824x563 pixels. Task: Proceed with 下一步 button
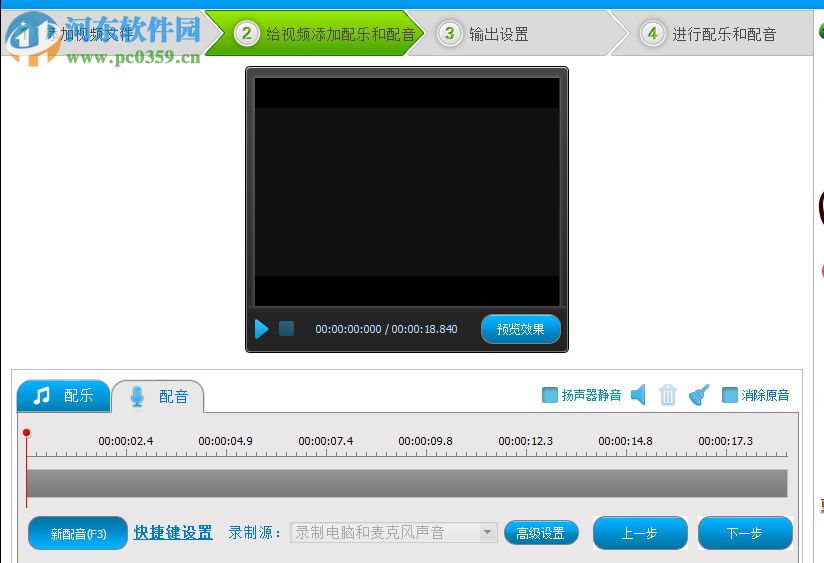tap(745, 533)
